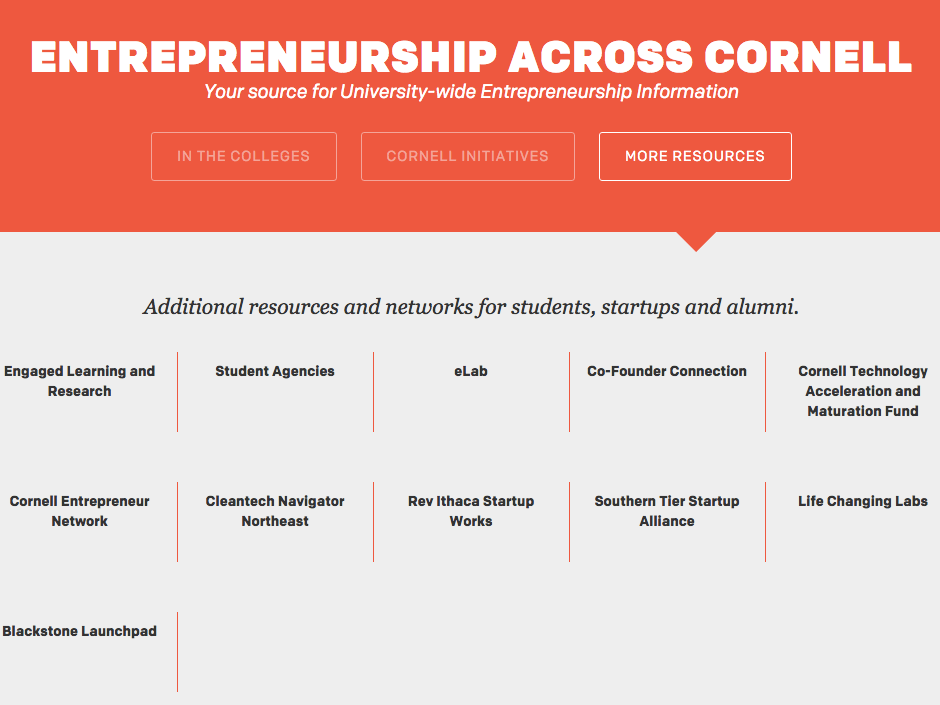Click the Entrepreneurship Across Cornell heading

(x=471, y=57)
